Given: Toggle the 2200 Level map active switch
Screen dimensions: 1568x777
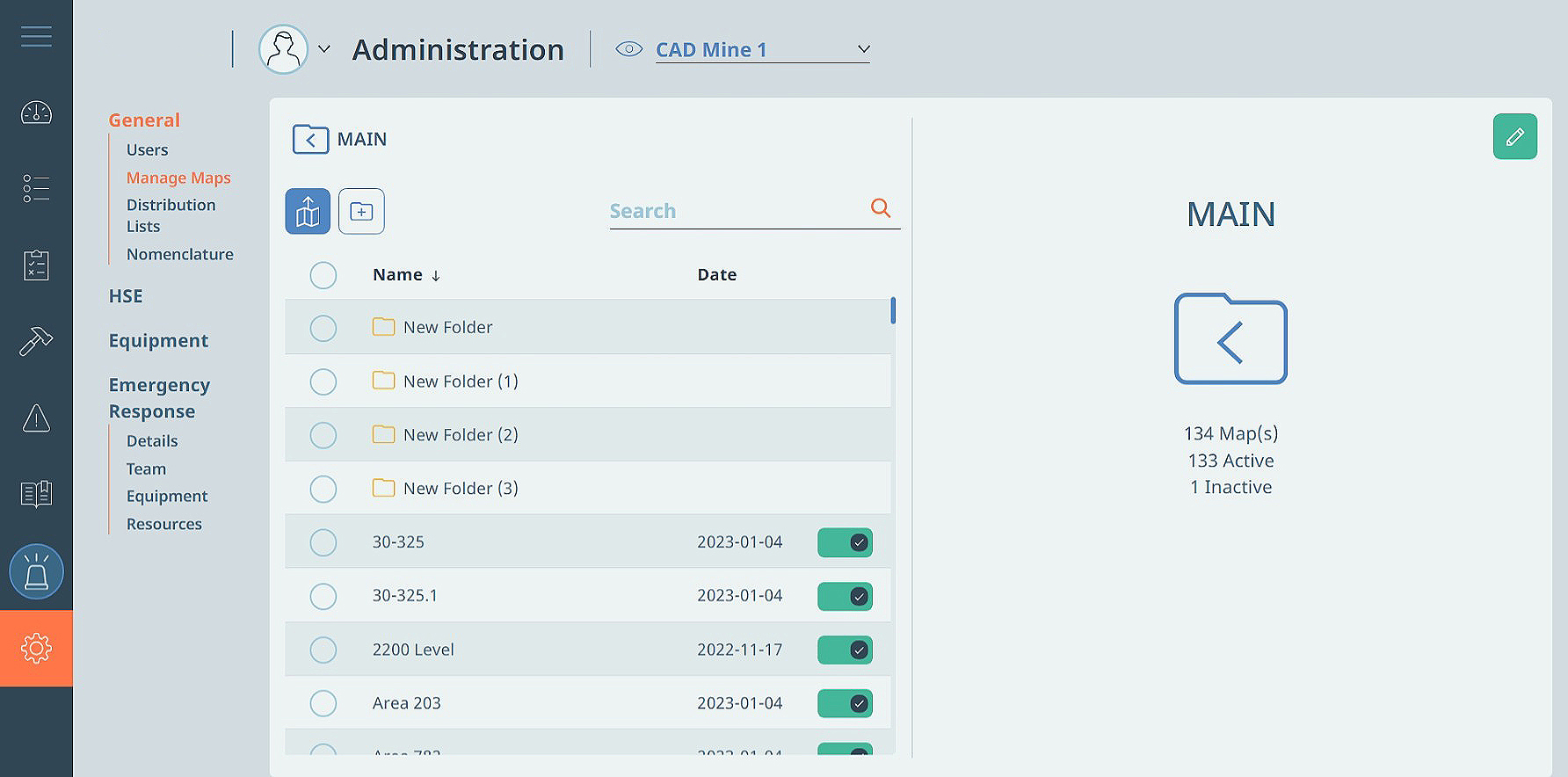Looking at the screenshot, I should click(x=845, y=650).
